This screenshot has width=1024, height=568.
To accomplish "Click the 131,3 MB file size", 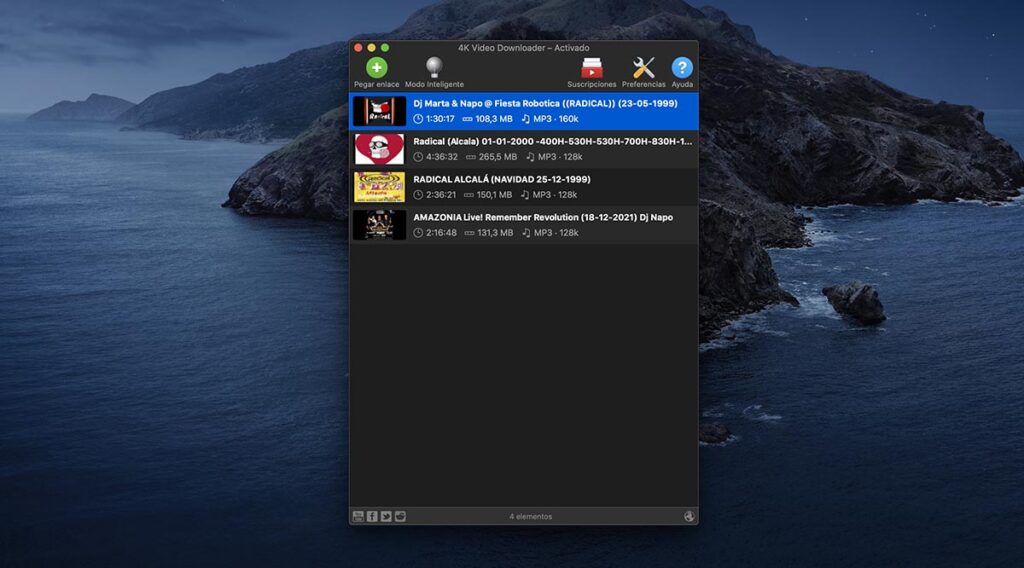I will pos(495,232).
